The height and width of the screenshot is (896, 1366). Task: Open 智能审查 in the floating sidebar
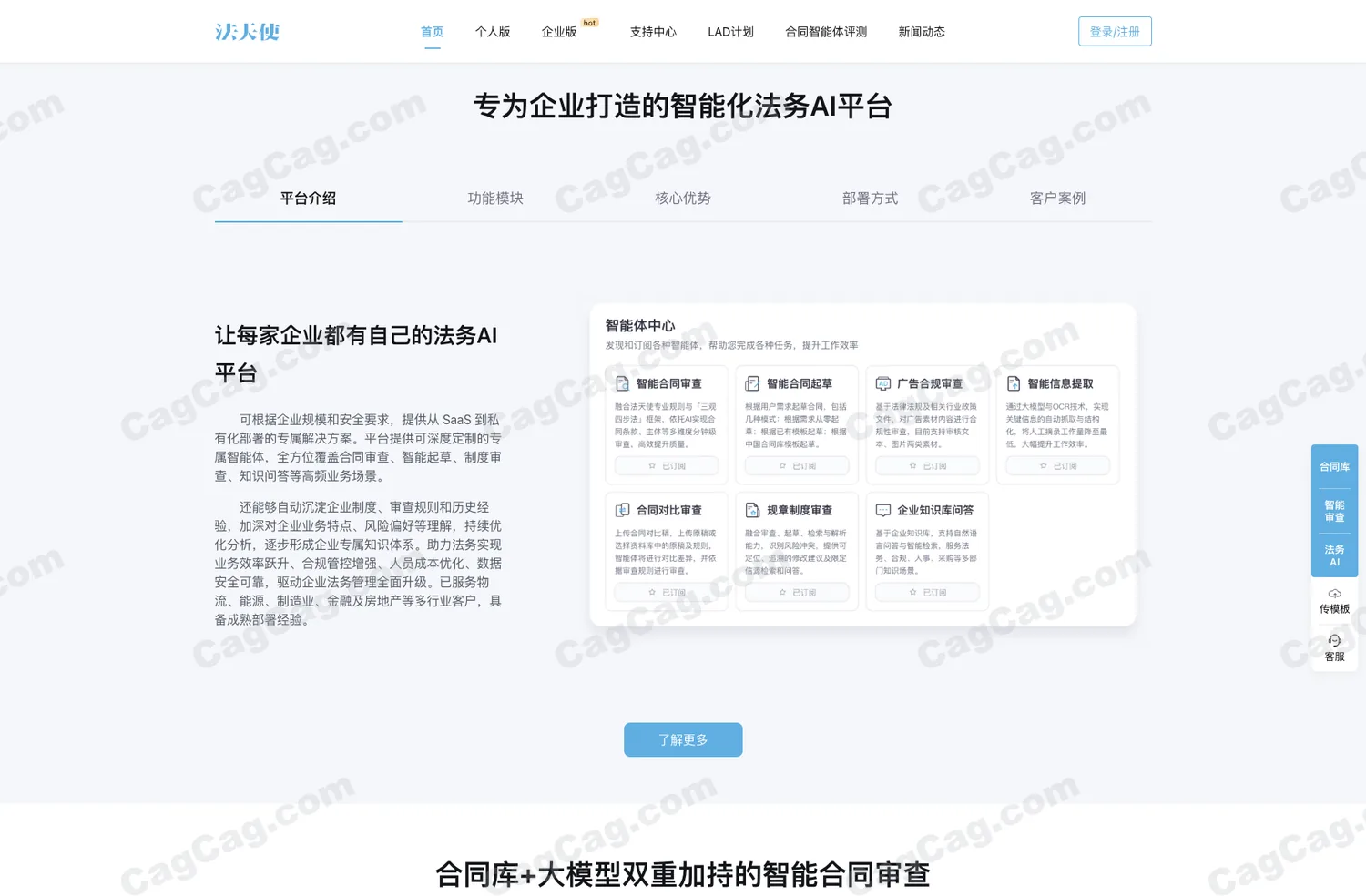[x=1334, y=511]
